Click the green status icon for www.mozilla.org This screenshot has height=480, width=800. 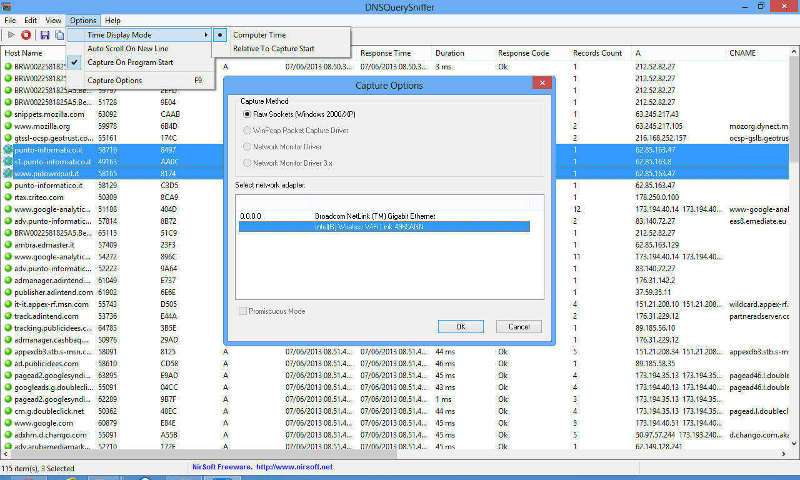[x=8, y=127]
